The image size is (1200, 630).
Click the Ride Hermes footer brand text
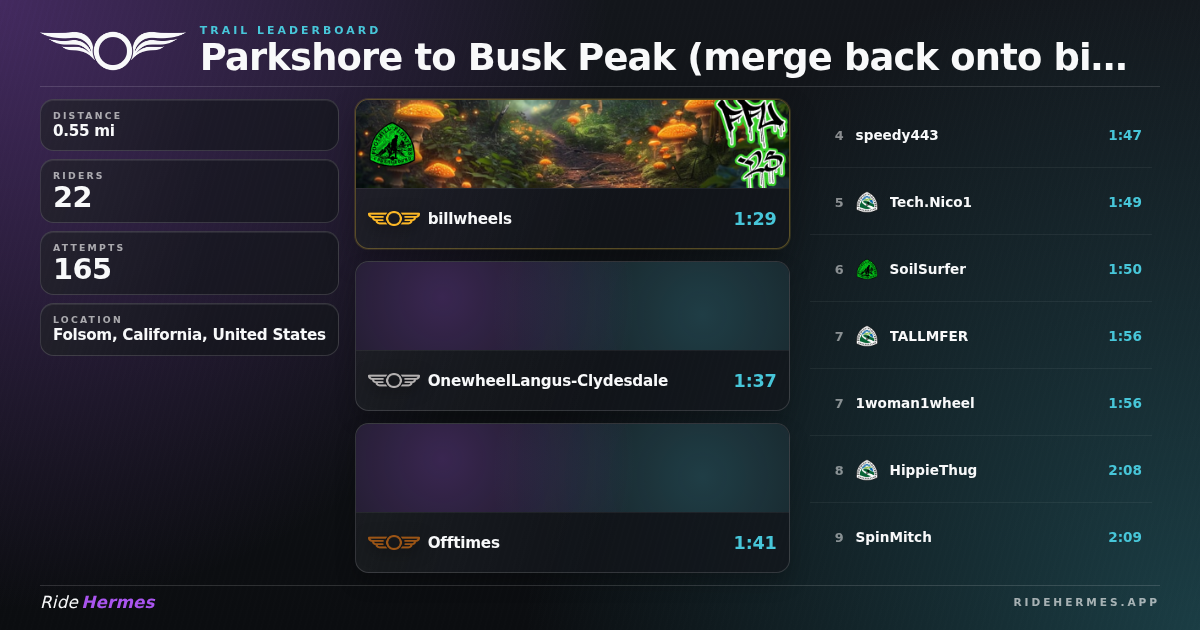[98, 602]
